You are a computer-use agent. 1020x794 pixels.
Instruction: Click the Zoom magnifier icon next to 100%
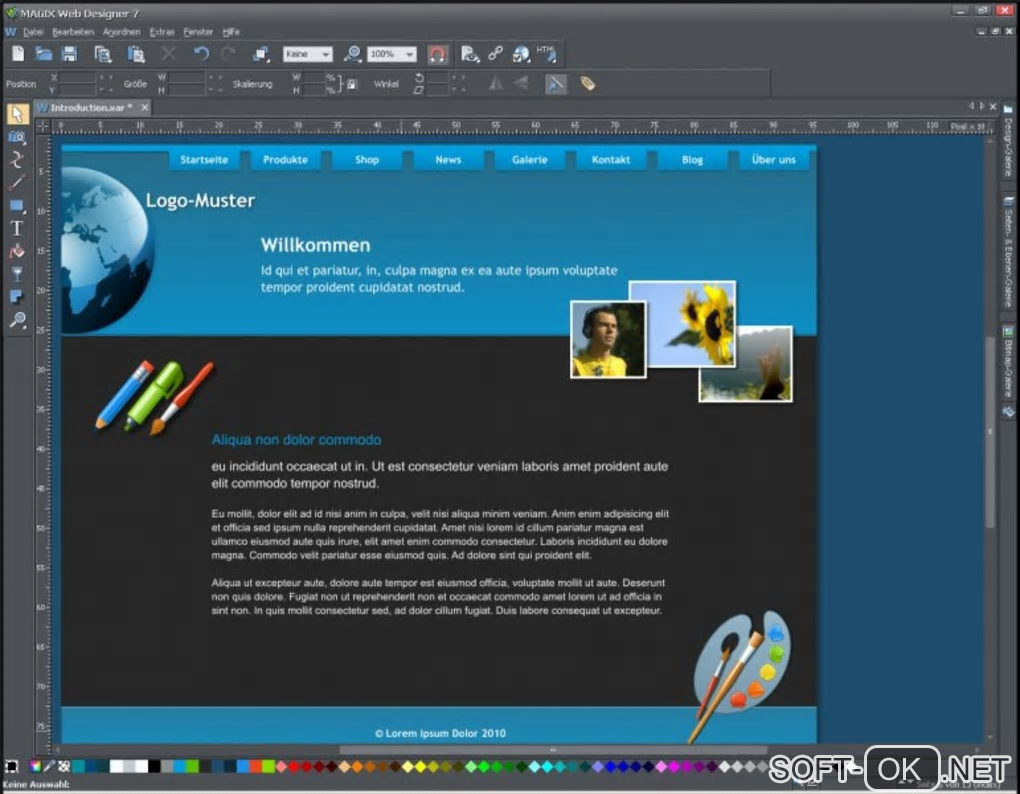click(x=353, y=54)
